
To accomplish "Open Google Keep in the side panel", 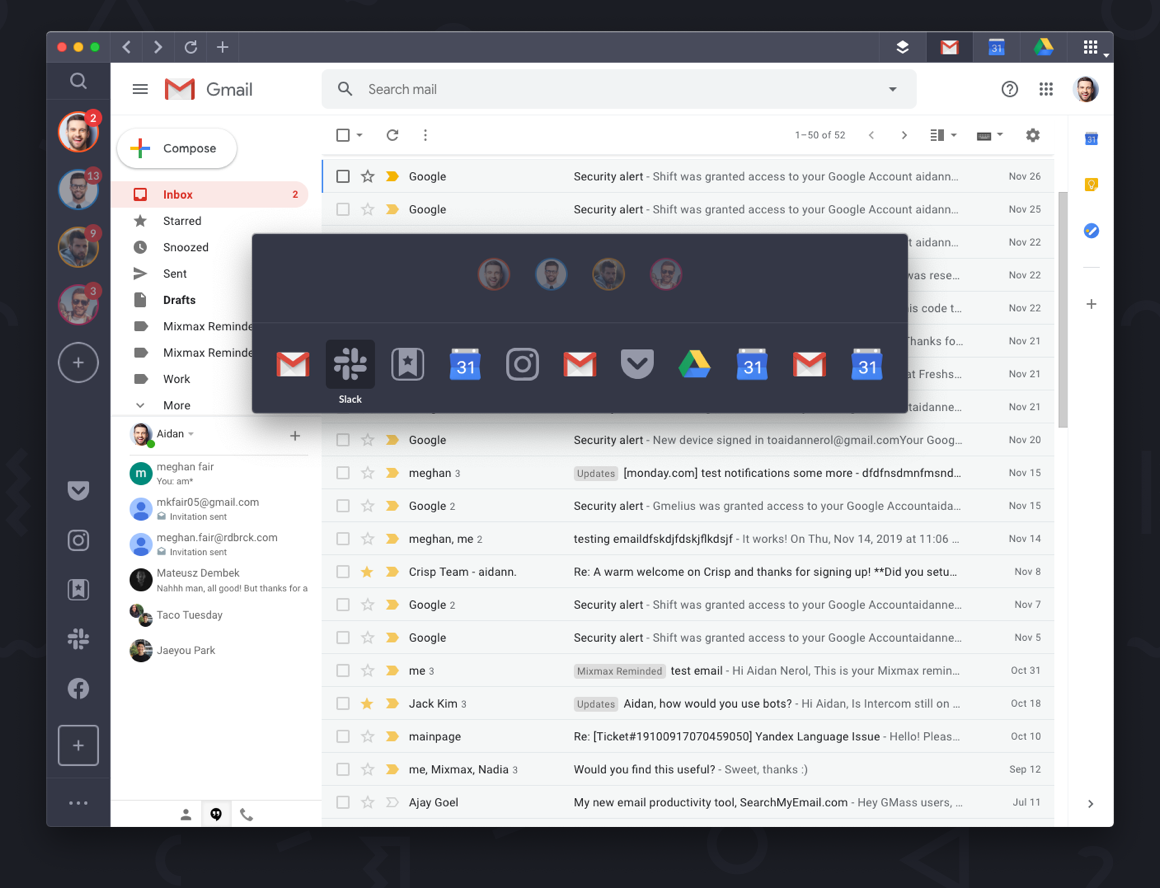I will [x=1091, y=184].
